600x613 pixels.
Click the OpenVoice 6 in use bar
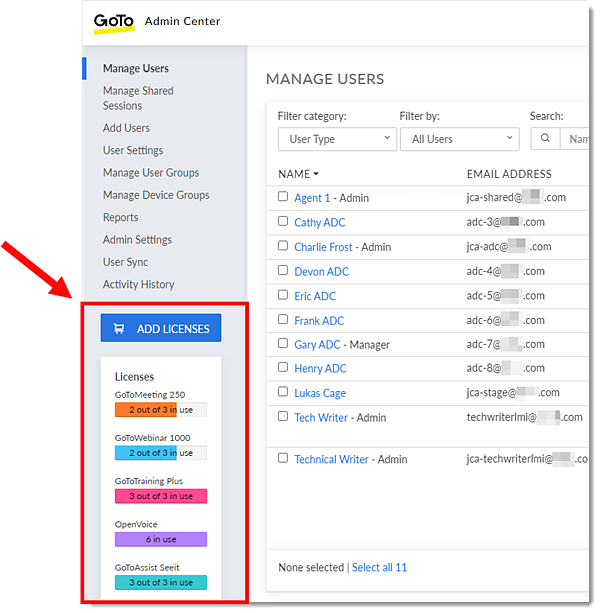160,539
